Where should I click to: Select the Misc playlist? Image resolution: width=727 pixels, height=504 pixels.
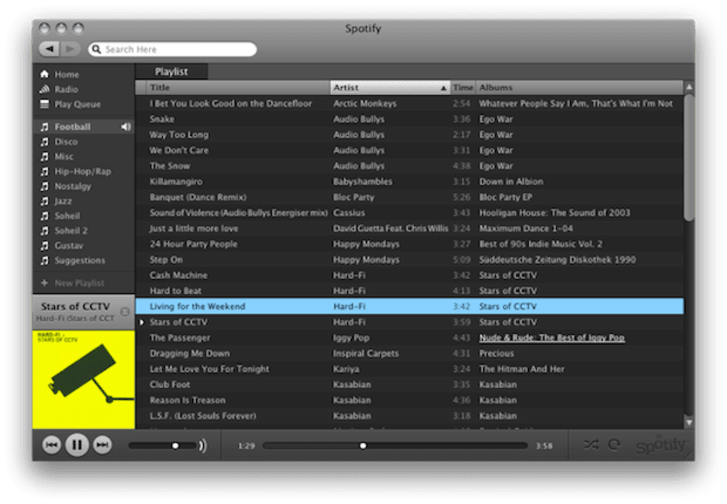coord(83,156)
